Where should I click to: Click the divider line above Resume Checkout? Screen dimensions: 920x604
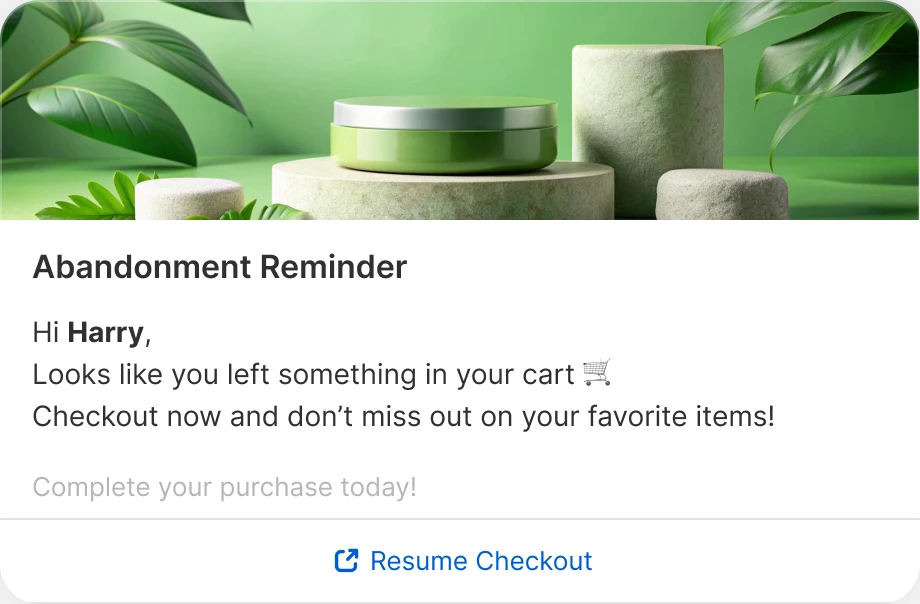(460, 524)
